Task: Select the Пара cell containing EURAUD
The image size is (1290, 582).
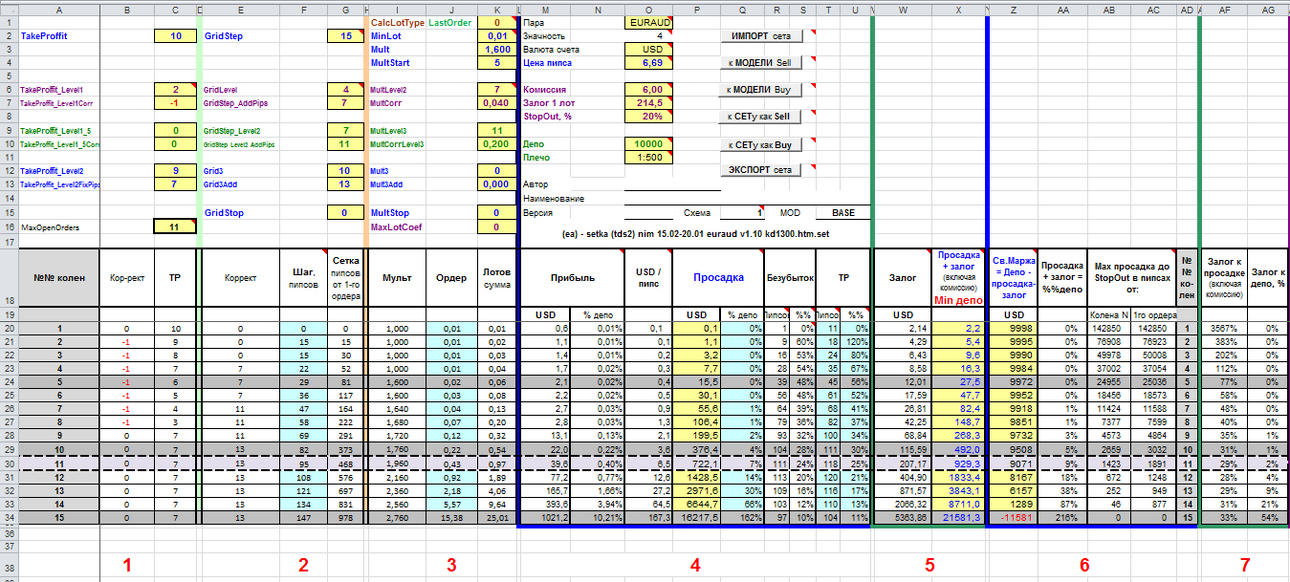Action: [649, 22]
